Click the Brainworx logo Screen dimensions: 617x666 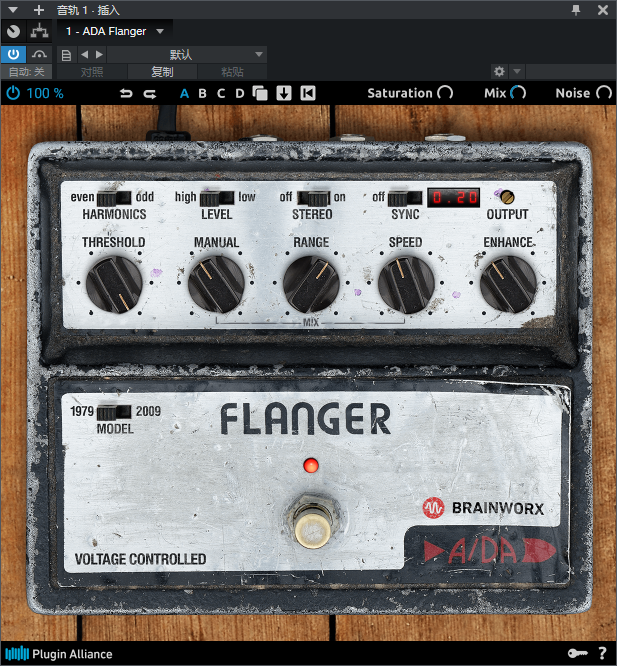click(x=483, y=508)
